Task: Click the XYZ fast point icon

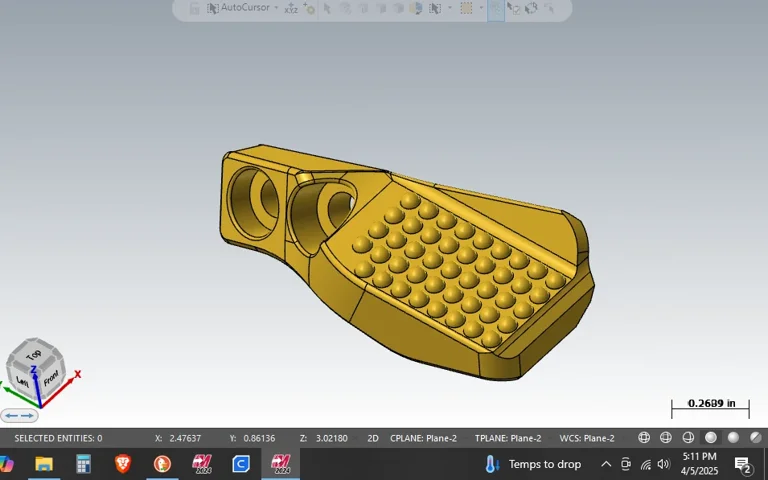Action: tap(291, 8)
